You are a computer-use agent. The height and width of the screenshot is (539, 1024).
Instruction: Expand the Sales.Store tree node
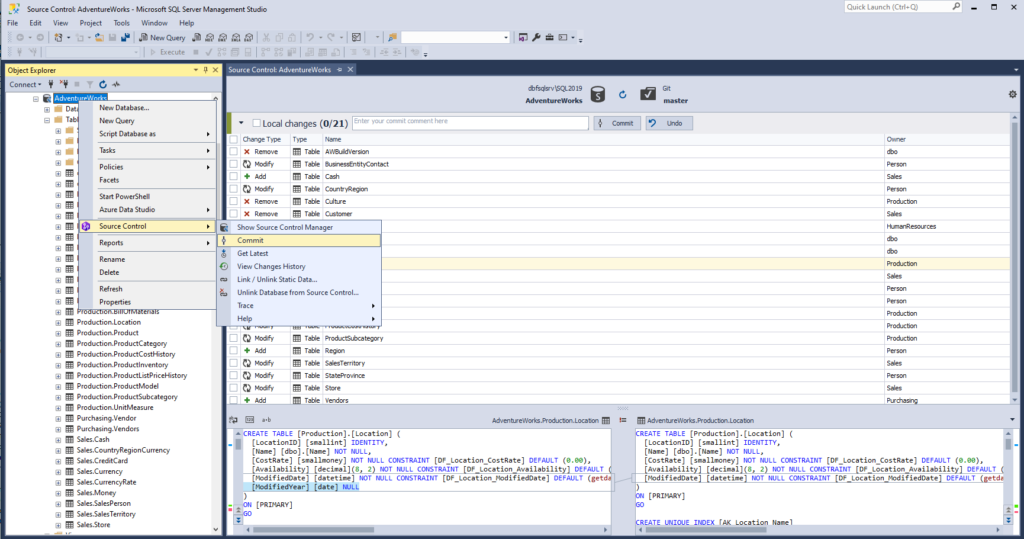[58, 525]
